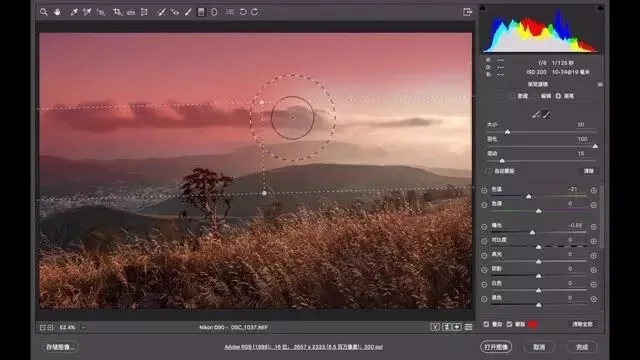Click the 取消 cancel button
This screenshot has width=640, height=360.
539,347
